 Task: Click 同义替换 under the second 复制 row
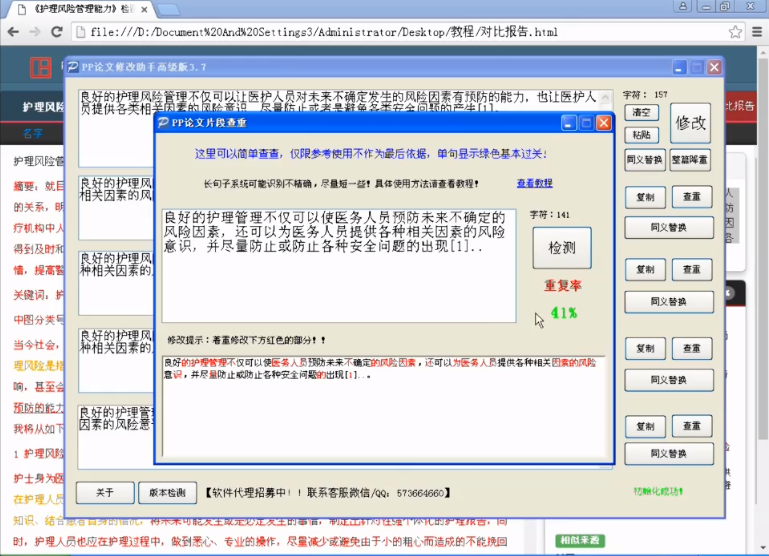tap(669, 302)
